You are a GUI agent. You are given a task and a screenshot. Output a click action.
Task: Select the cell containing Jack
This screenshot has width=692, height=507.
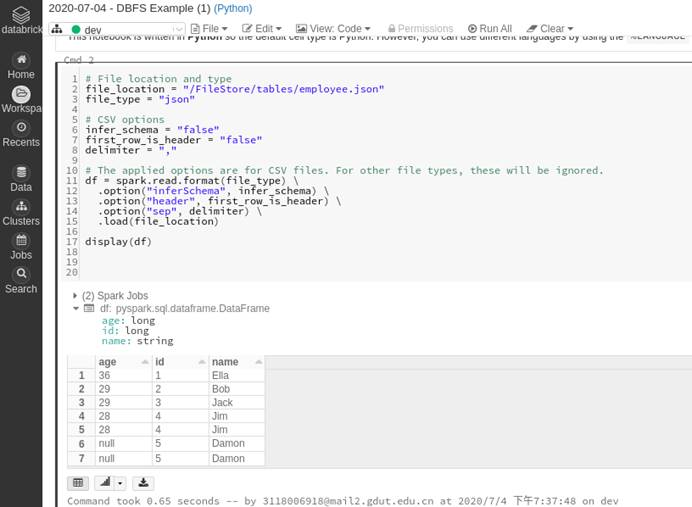[x=237, y=402]
